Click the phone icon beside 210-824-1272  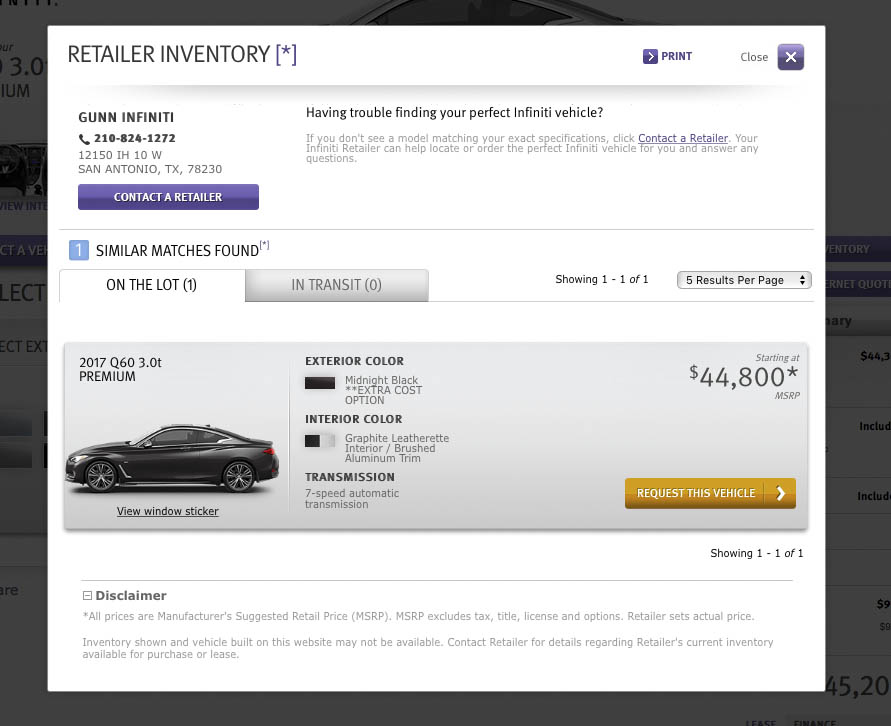coord(84,139)
